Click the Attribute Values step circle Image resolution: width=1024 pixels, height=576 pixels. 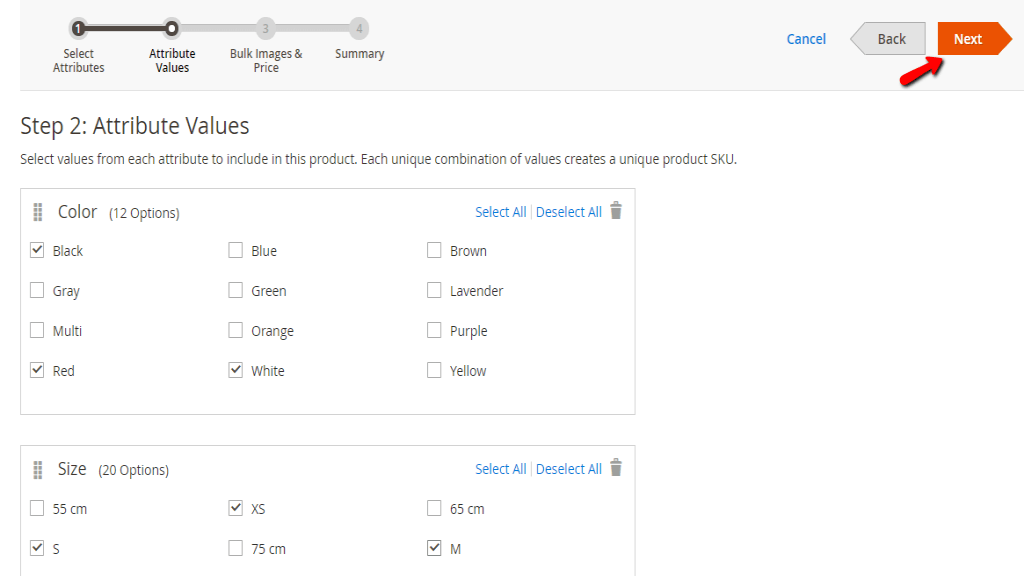pos(171,30)
